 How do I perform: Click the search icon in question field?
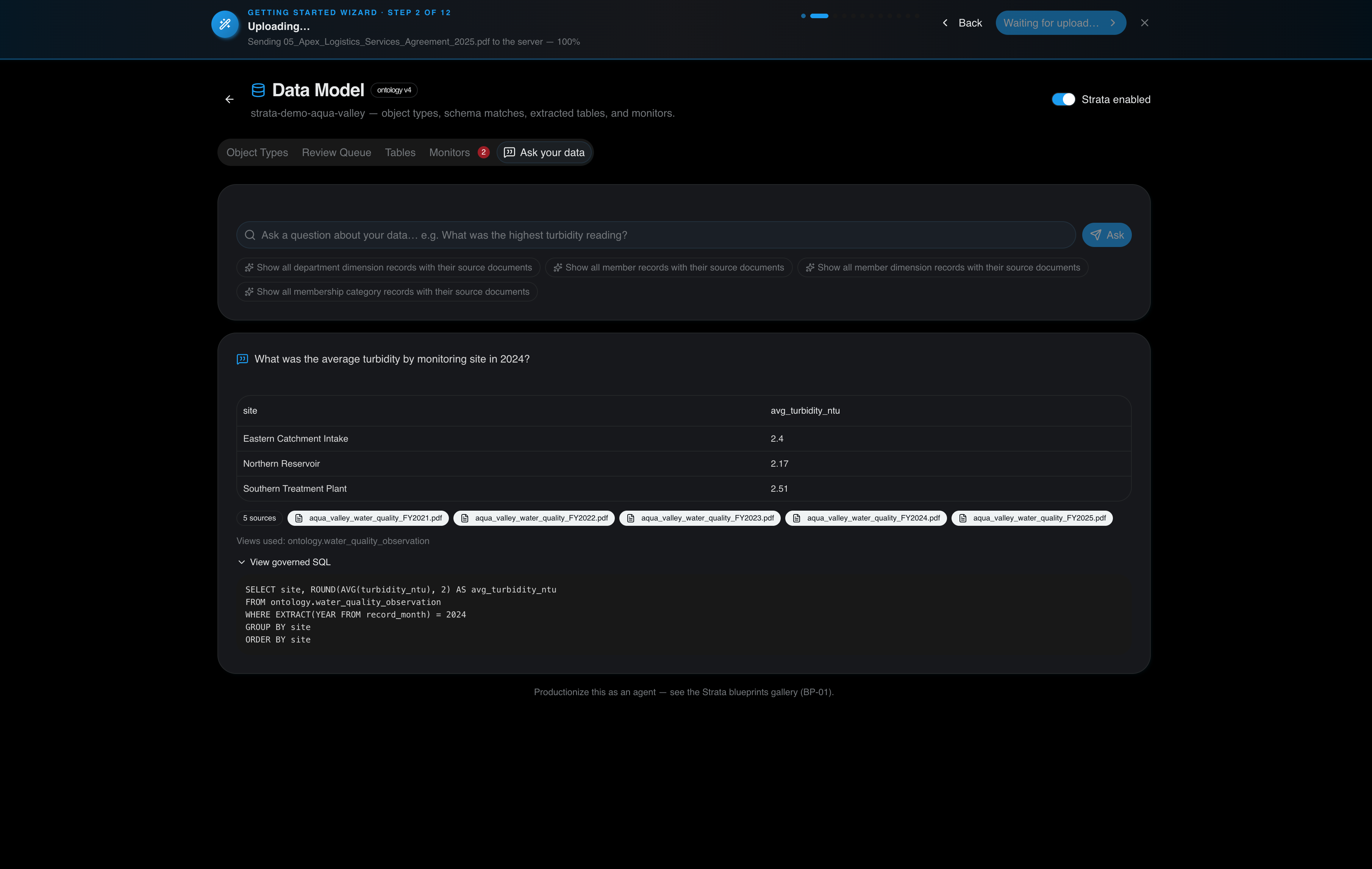(x=250, y=235)
